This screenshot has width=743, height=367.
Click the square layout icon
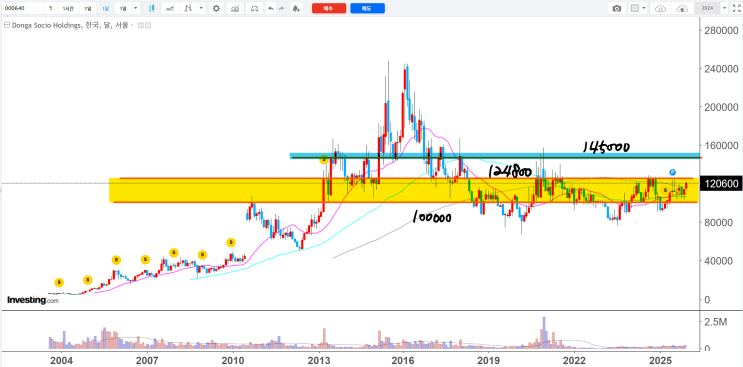click(635, 8)
